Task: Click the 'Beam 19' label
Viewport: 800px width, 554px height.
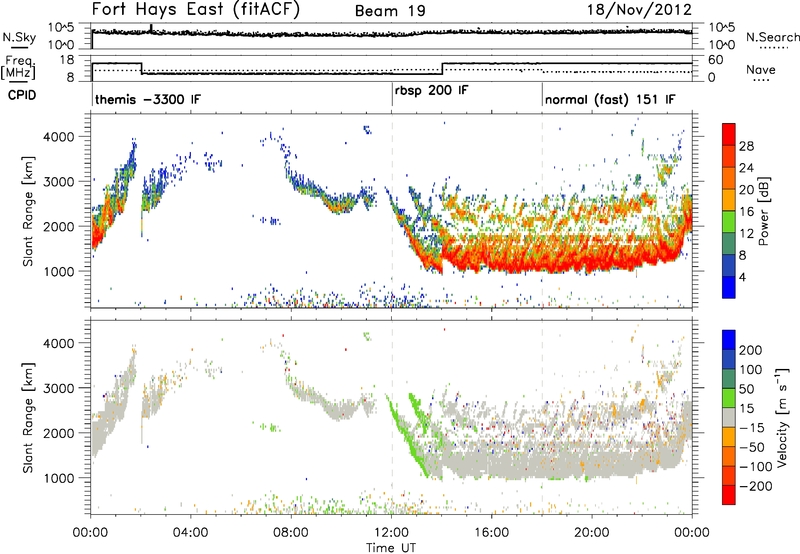Action: click(x=390, y=11)
